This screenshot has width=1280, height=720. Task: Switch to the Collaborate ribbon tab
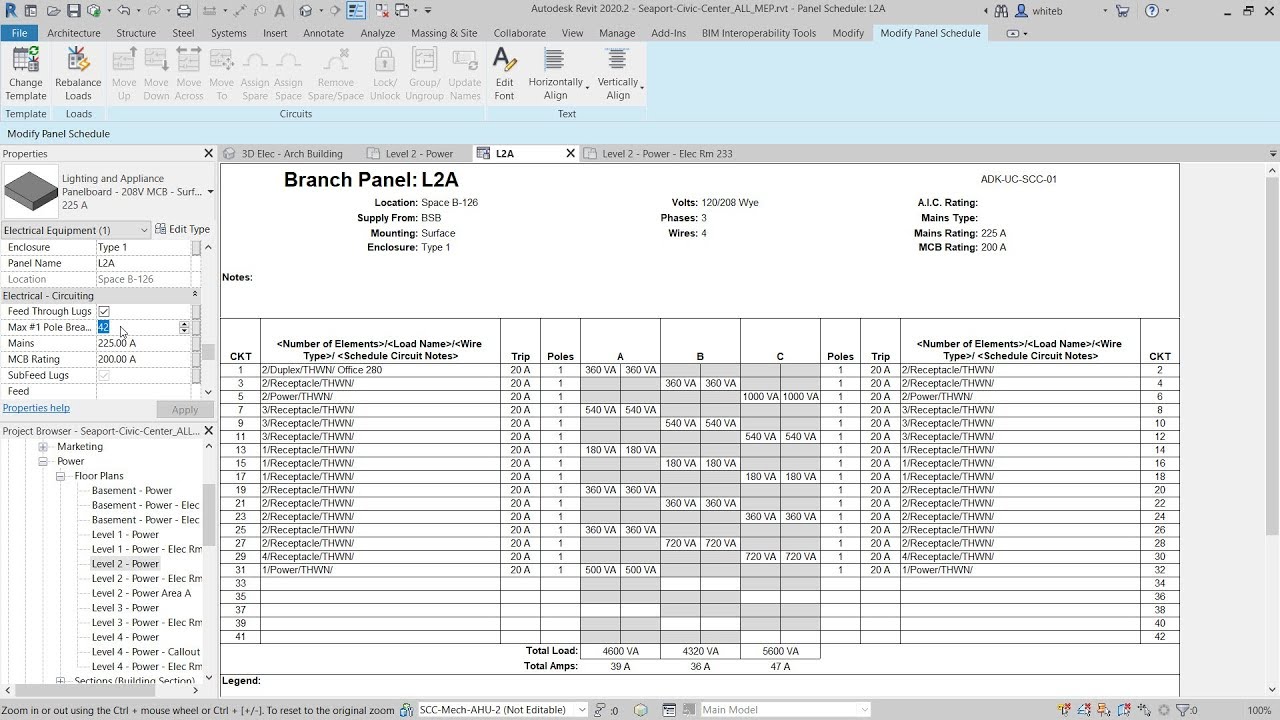(519, 33)
